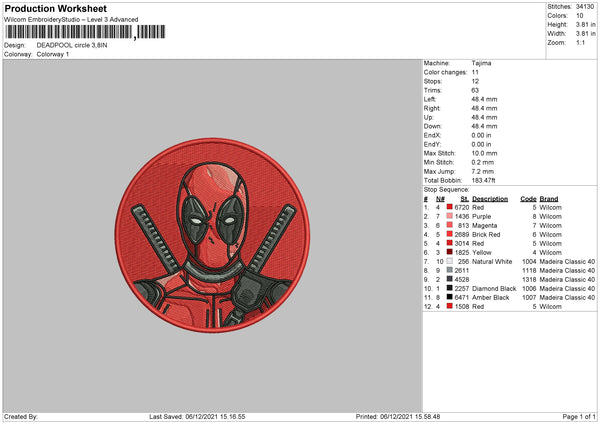Screen dimensions: 600x424
Task: Click the Stop Sequence heading
Action: tap(446, 190)
